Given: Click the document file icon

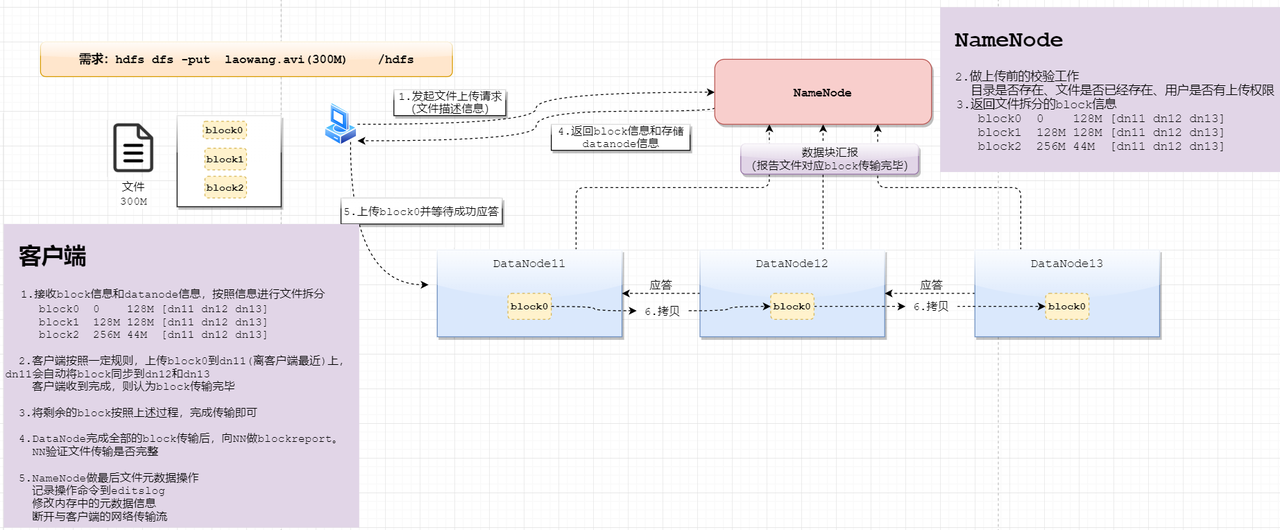Looking at the screenshot, I should pos(134,149).
